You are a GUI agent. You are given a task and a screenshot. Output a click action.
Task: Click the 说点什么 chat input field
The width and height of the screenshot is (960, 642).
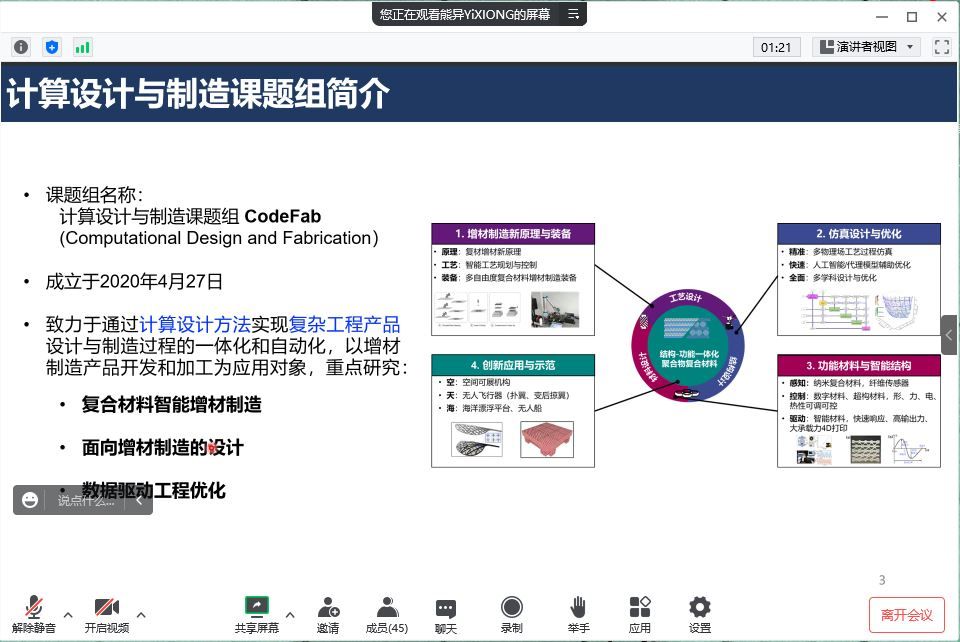pyautogui.click(x=86, y=500)
